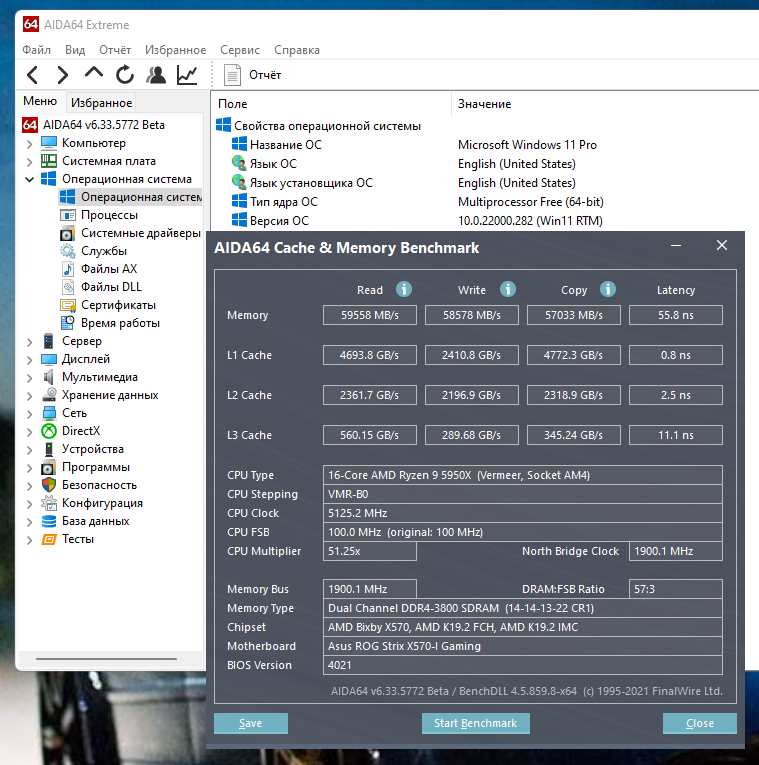
Task: Refresh the page with the reload icon
Action: [x=124, y=75]
